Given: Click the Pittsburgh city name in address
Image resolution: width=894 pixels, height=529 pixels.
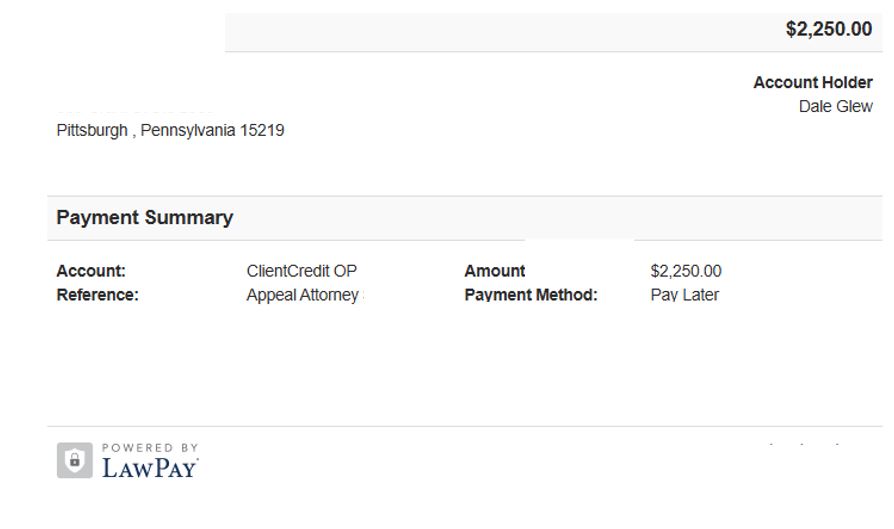Looking at the screenshot, I should coord(92,131).
